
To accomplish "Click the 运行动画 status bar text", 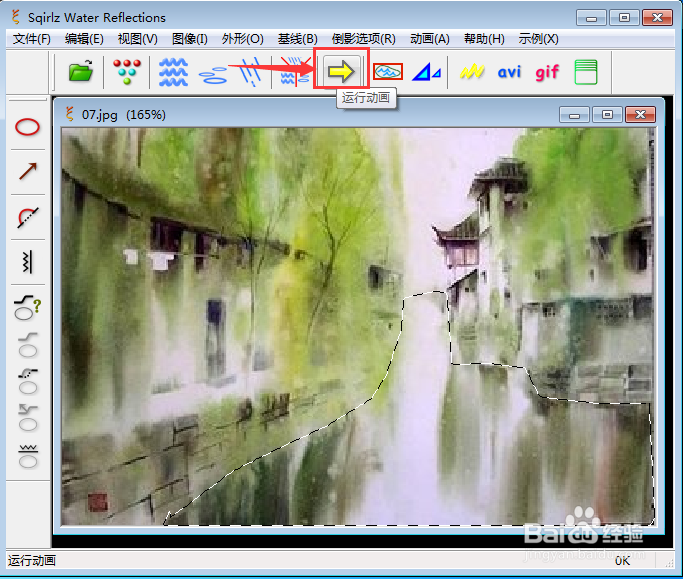I will point(32,561).
